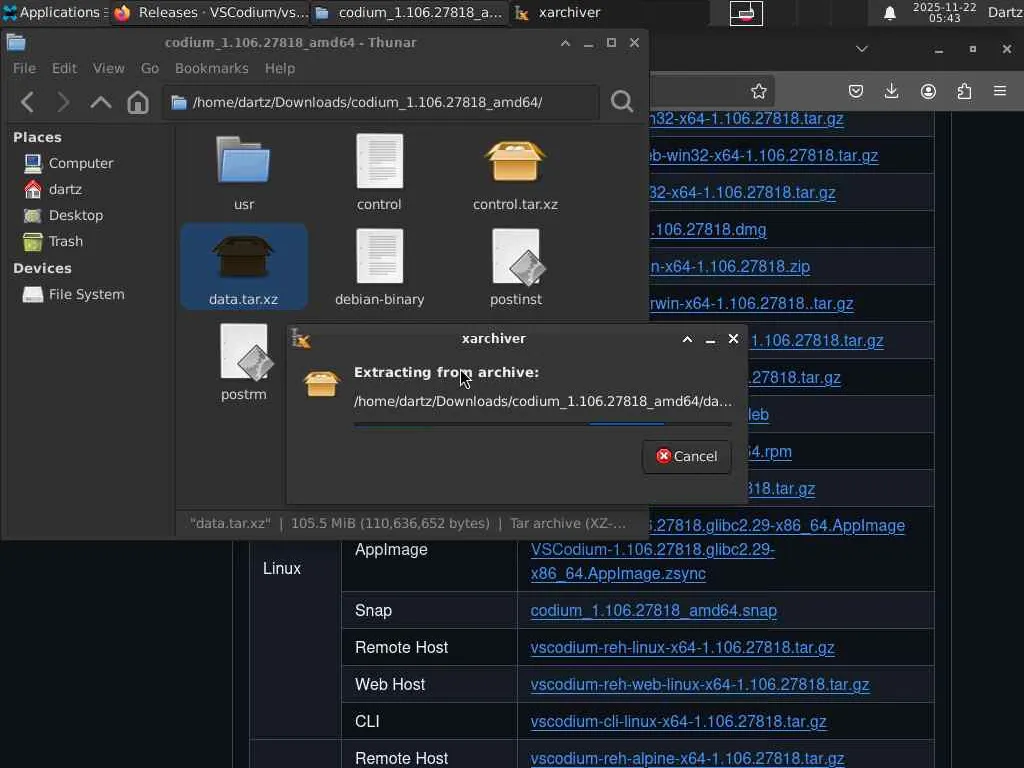
Task: Expand Firefox list all tabs chevron
Action: click(x=861, y=49)
